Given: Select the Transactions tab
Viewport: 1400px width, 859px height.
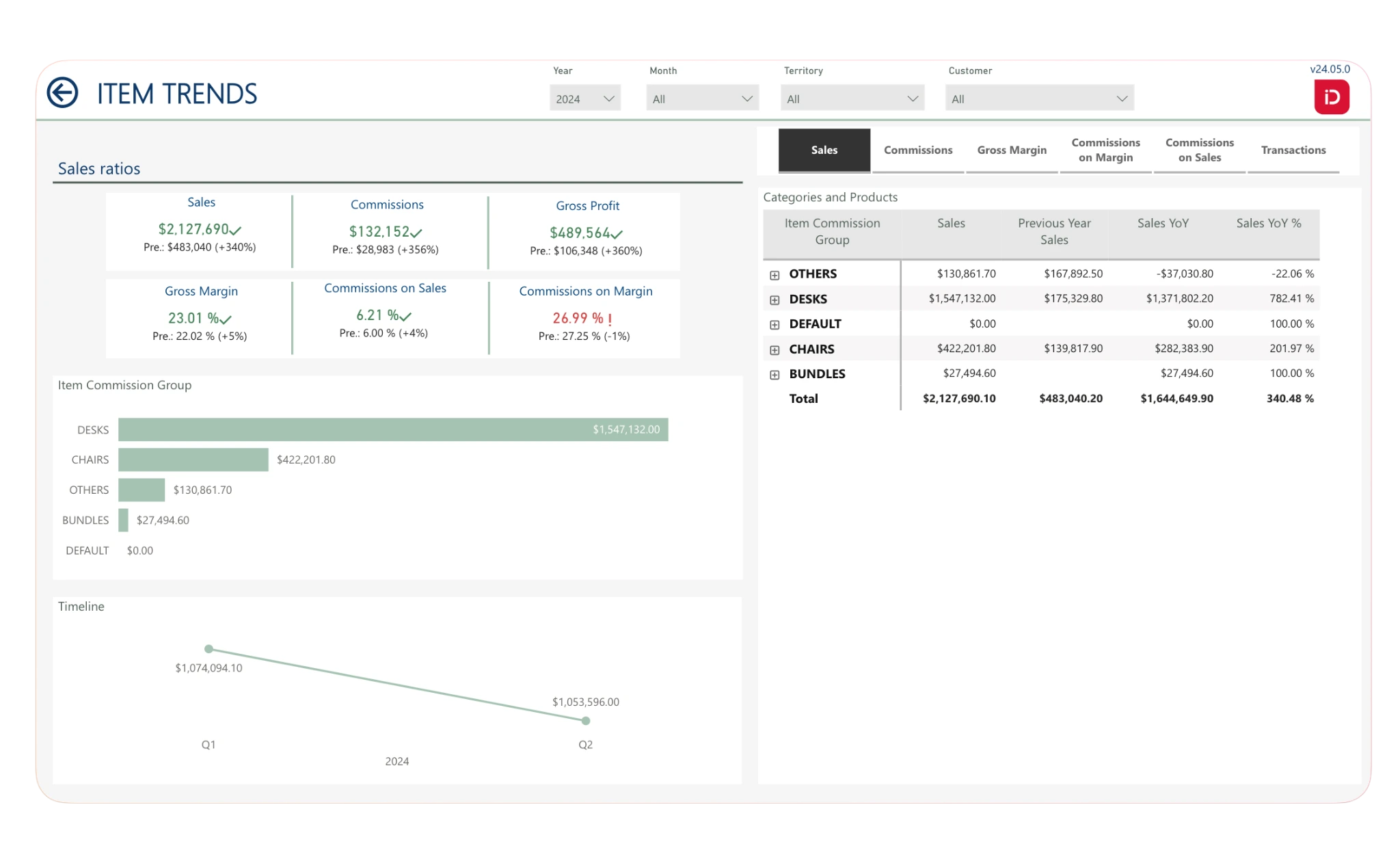Looking at the screenshot, I should click(1293, 150).
